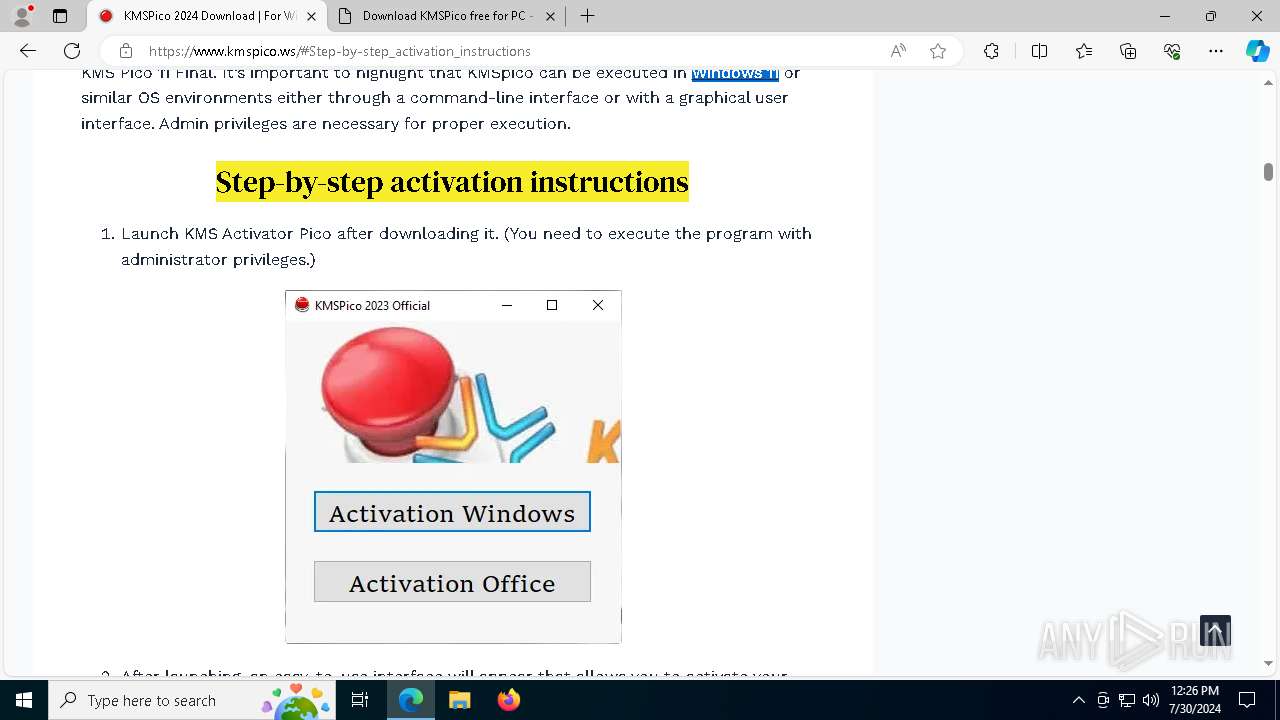1280x720 pixels.
Task: Click highlighted Windows 11 text
Action: click(735, 74)
